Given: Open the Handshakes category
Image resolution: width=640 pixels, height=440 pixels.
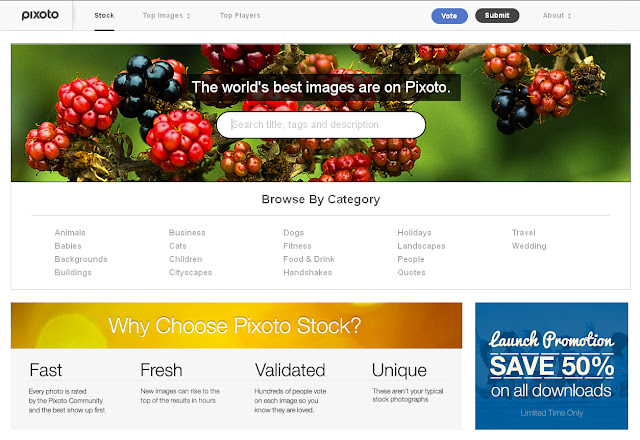Looking at the screenshot, I should (x=307, y=272).
